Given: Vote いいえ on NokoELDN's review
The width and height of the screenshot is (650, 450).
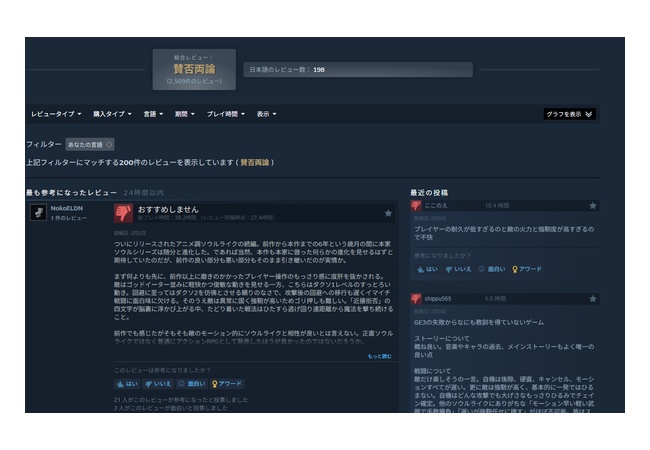Looking at the screenshot, I should (x=158, y=384).
